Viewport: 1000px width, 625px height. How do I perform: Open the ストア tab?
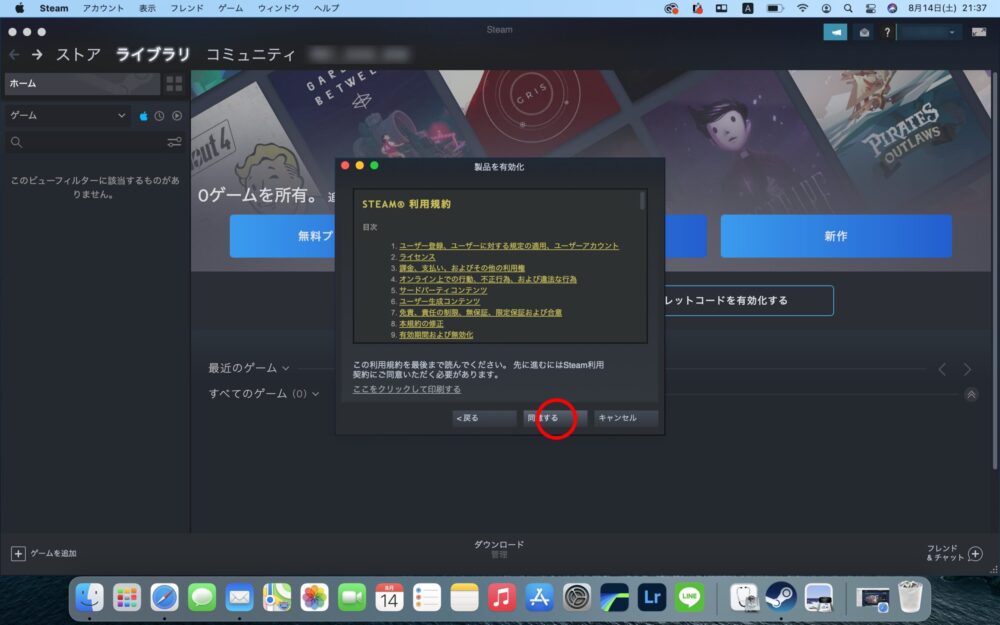78,55
